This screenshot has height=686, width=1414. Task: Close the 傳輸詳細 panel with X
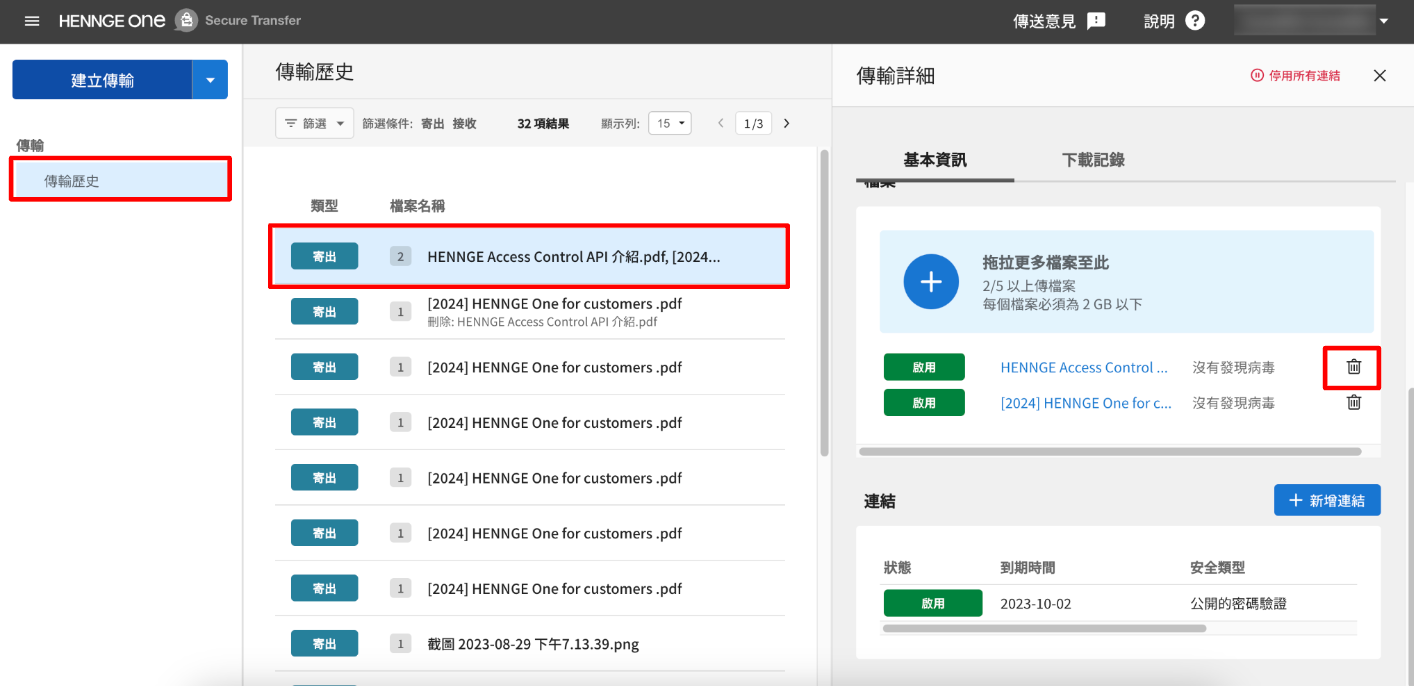pyautogui.click(x=1380, y=75)
